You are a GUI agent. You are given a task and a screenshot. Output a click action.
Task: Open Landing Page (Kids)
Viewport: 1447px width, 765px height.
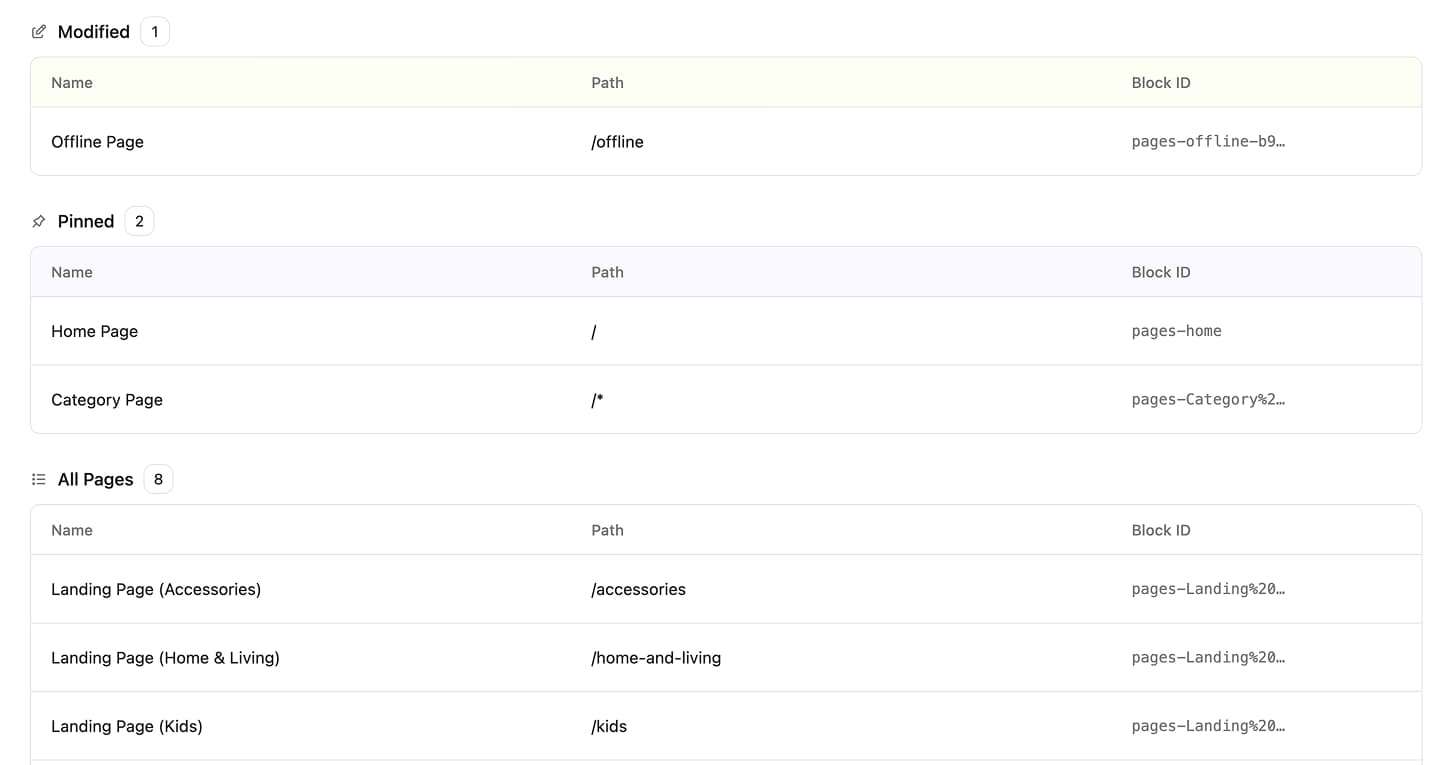coord(127,726)
